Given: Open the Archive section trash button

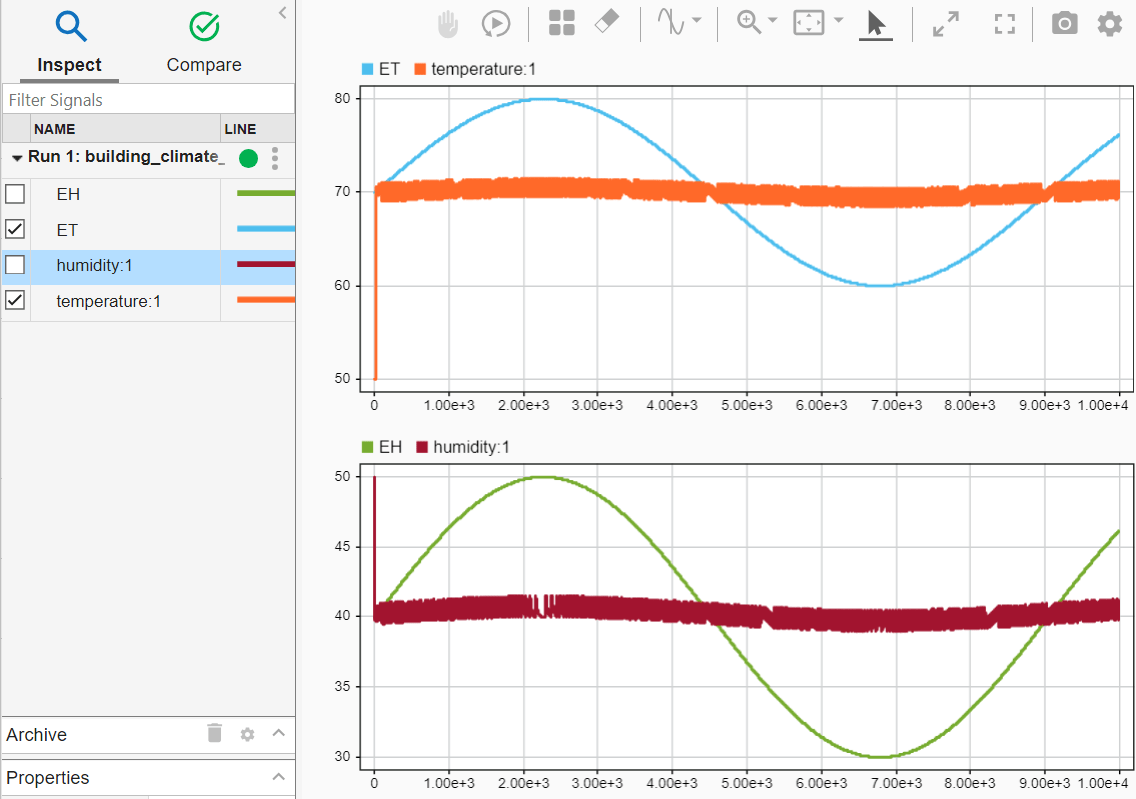Looking at the screenshot, I should pos(214,734).
